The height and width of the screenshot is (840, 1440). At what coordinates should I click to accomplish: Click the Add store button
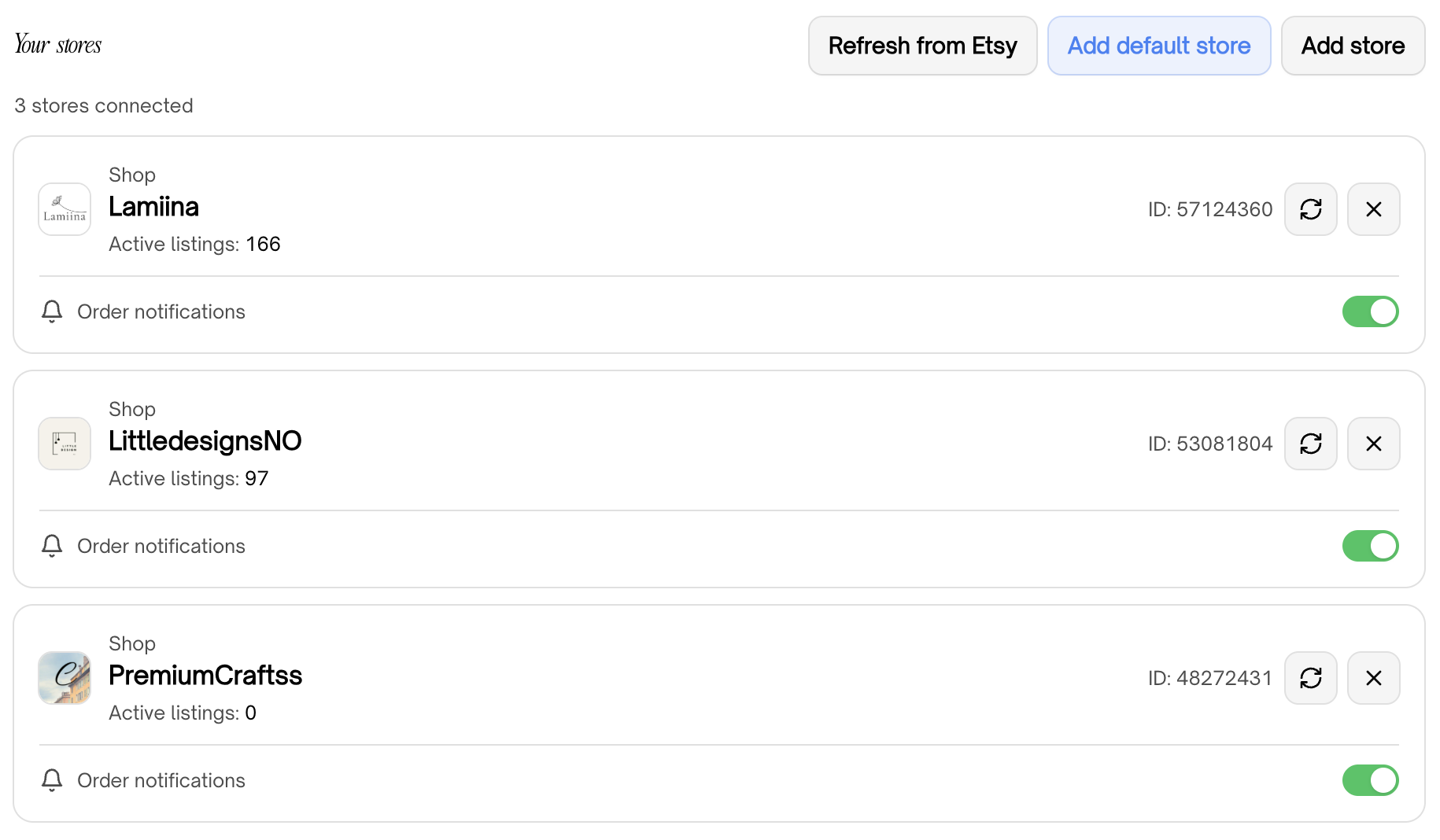coord(1353,46)
